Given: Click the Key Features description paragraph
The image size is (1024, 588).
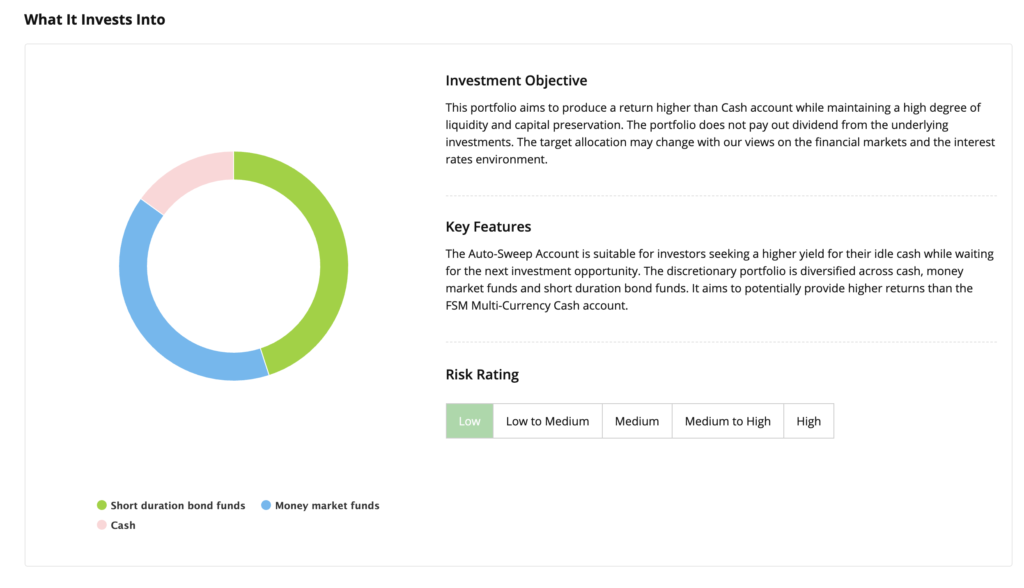Looking at the screenshot, I should (720, 280).
